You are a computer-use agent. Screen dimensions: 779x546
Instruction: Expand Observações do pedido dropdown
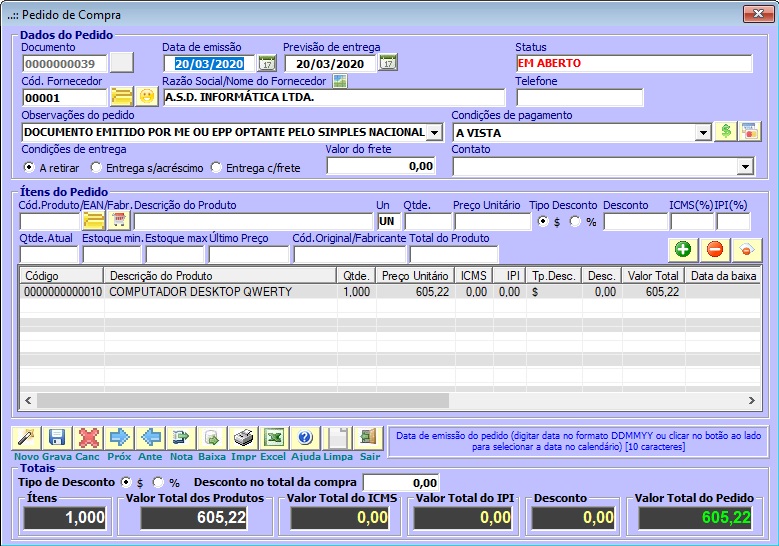[434, 133]
